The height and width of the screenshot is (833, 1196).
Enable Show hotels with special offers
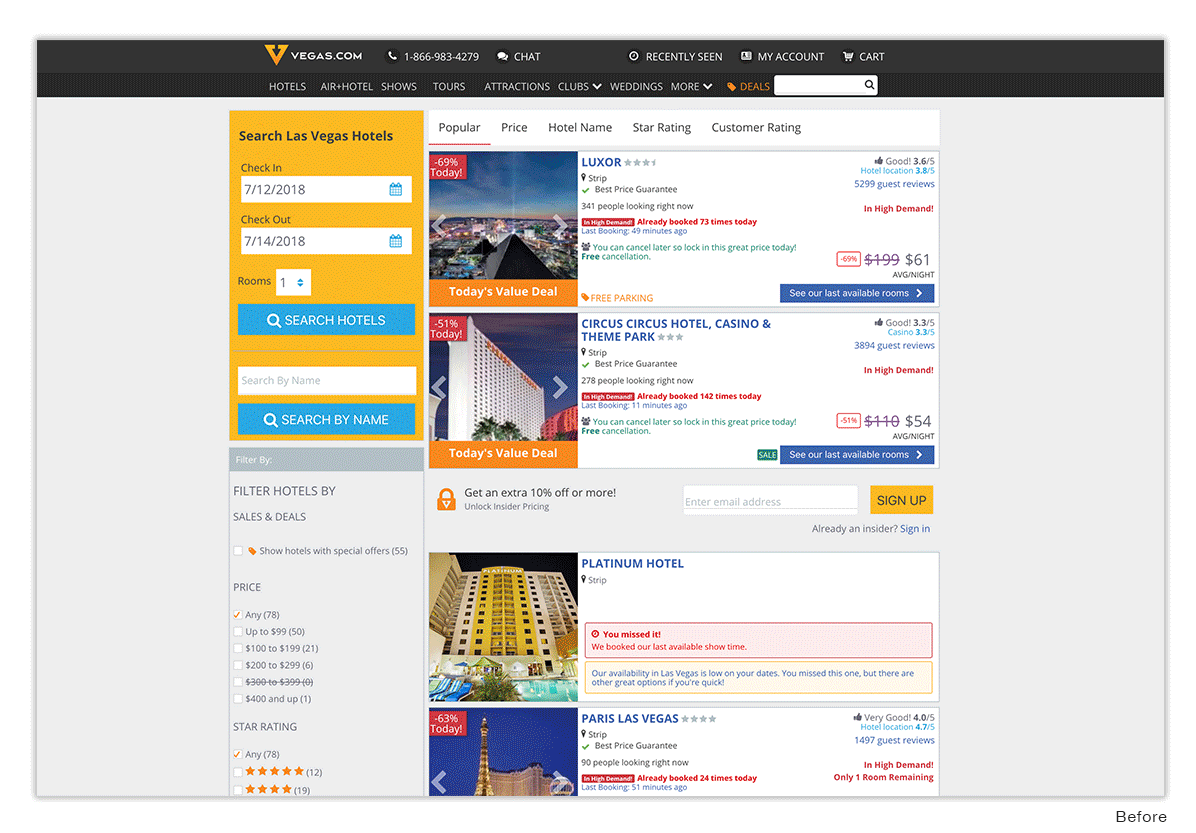[238, 550]
